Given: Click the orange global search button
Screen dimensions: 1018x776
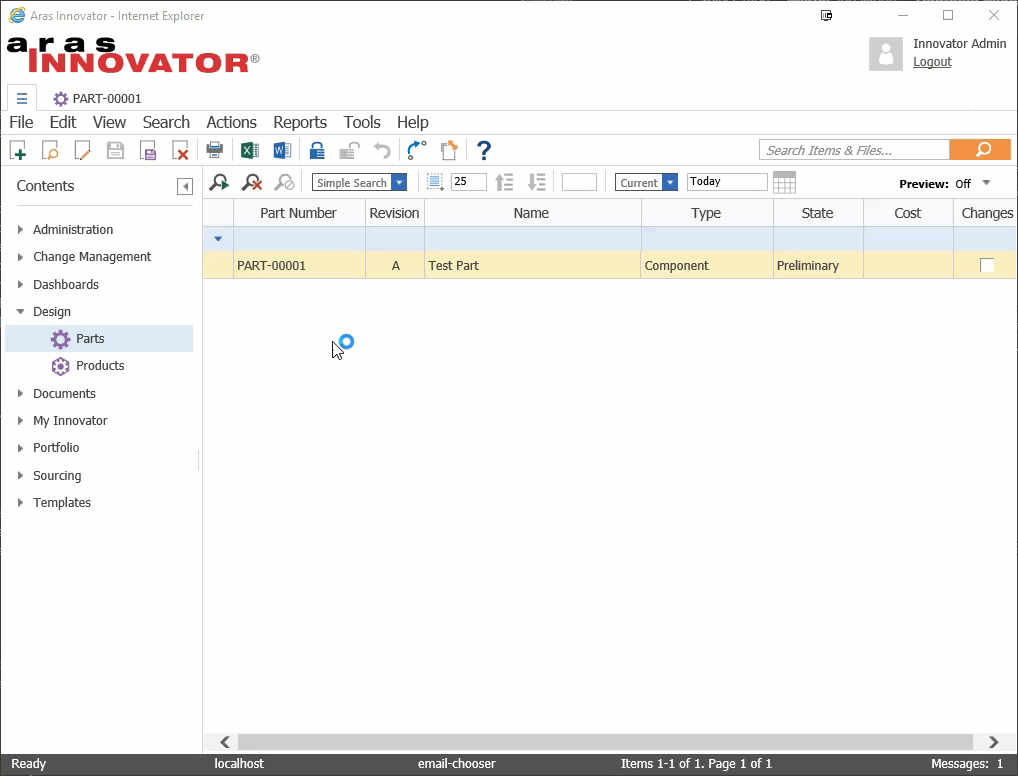Looking at the screenshot, I should pos(980,149).
